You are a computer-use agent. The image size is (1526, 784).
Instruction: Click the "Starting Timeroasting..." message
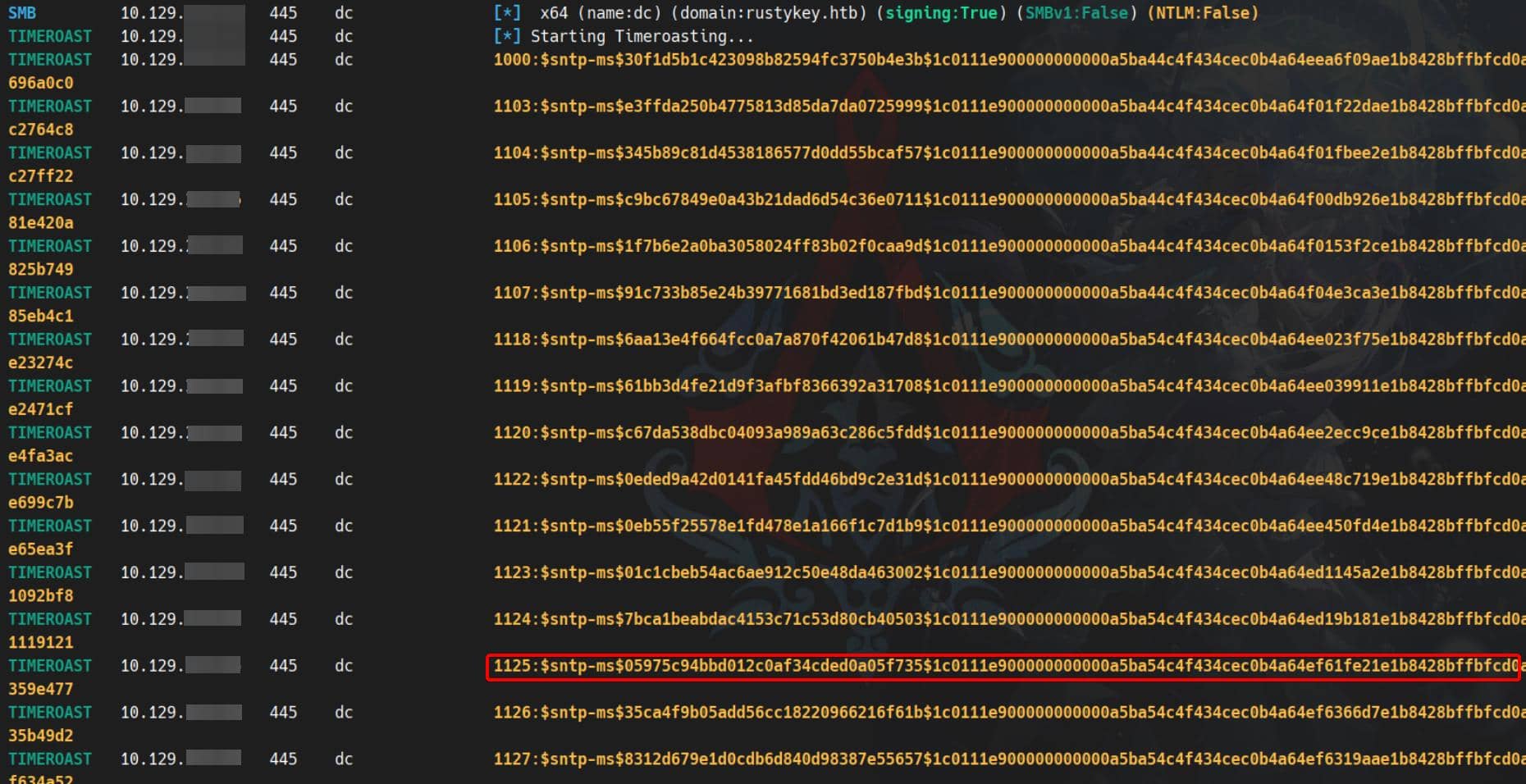pyautogui.click(x=642, y=36)
